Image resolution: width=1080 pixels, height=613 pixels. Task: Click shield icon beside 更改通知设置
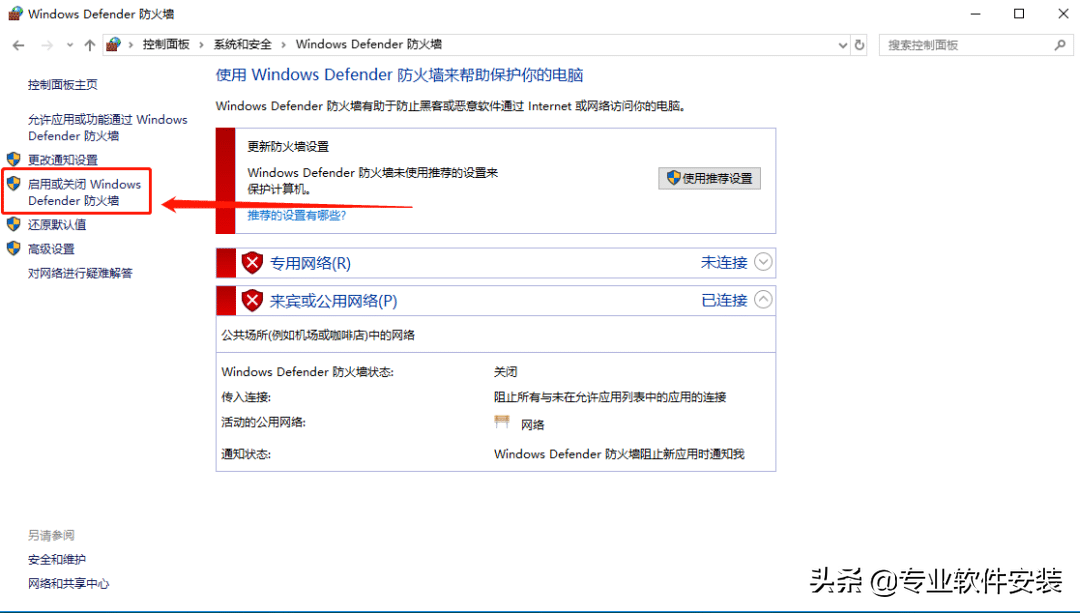click(13, 159)
